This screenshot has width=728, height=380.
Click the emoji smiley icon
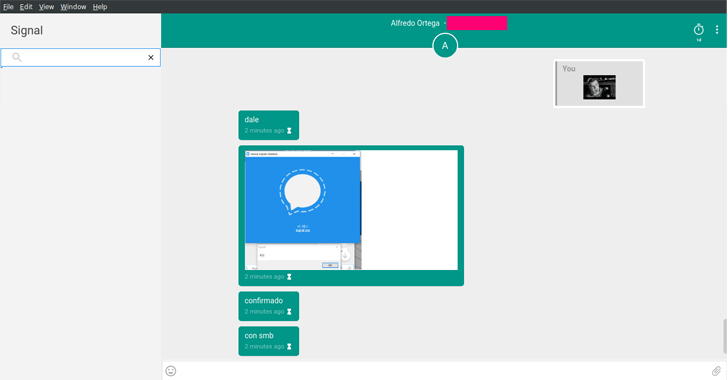point(171,371)
